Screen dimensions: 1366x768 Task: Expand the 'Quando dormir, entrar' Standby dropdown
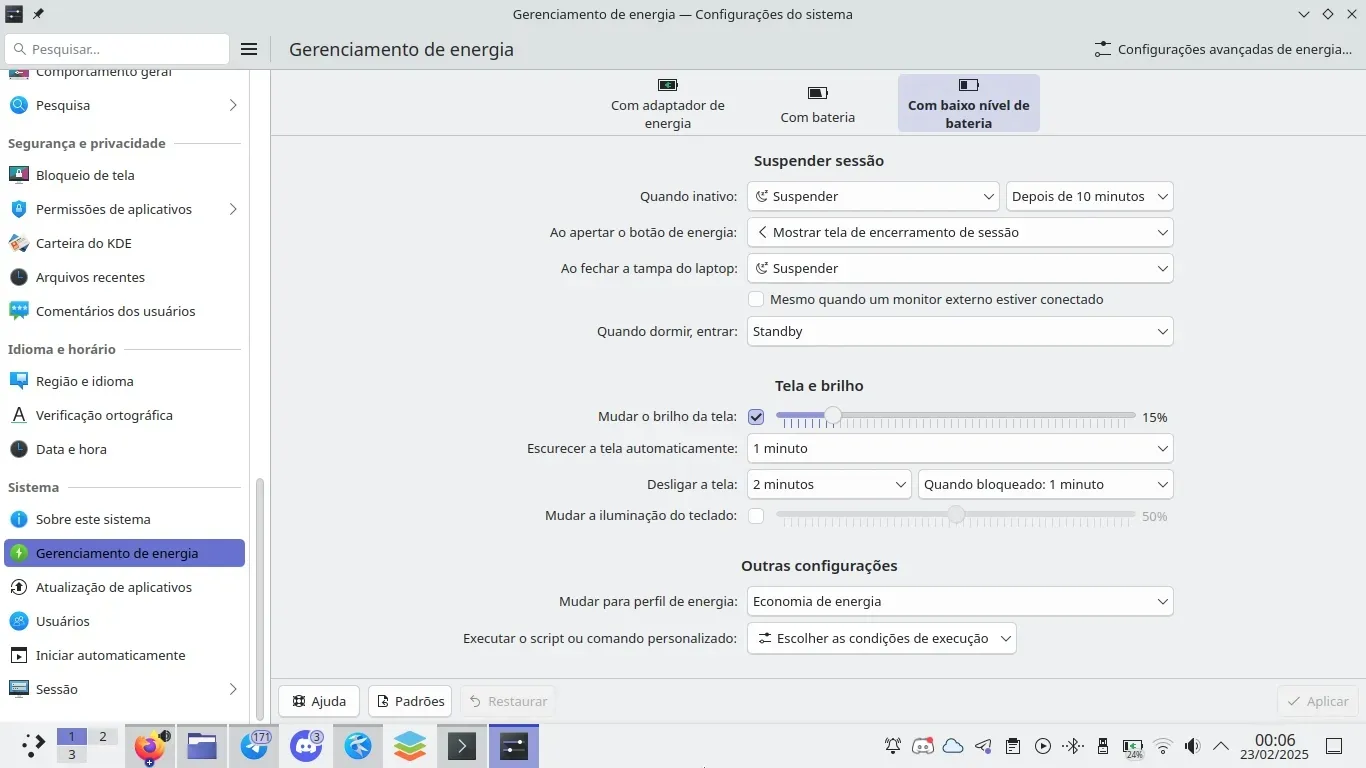(959, 332)
